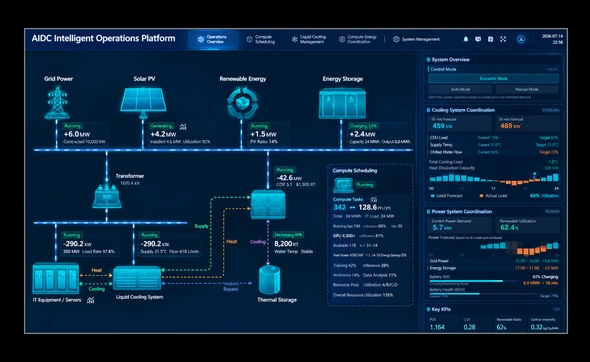Click the Power Forecast bar chart
The width and height of the screenshot is (590, 362).
(x=519, y=248)
